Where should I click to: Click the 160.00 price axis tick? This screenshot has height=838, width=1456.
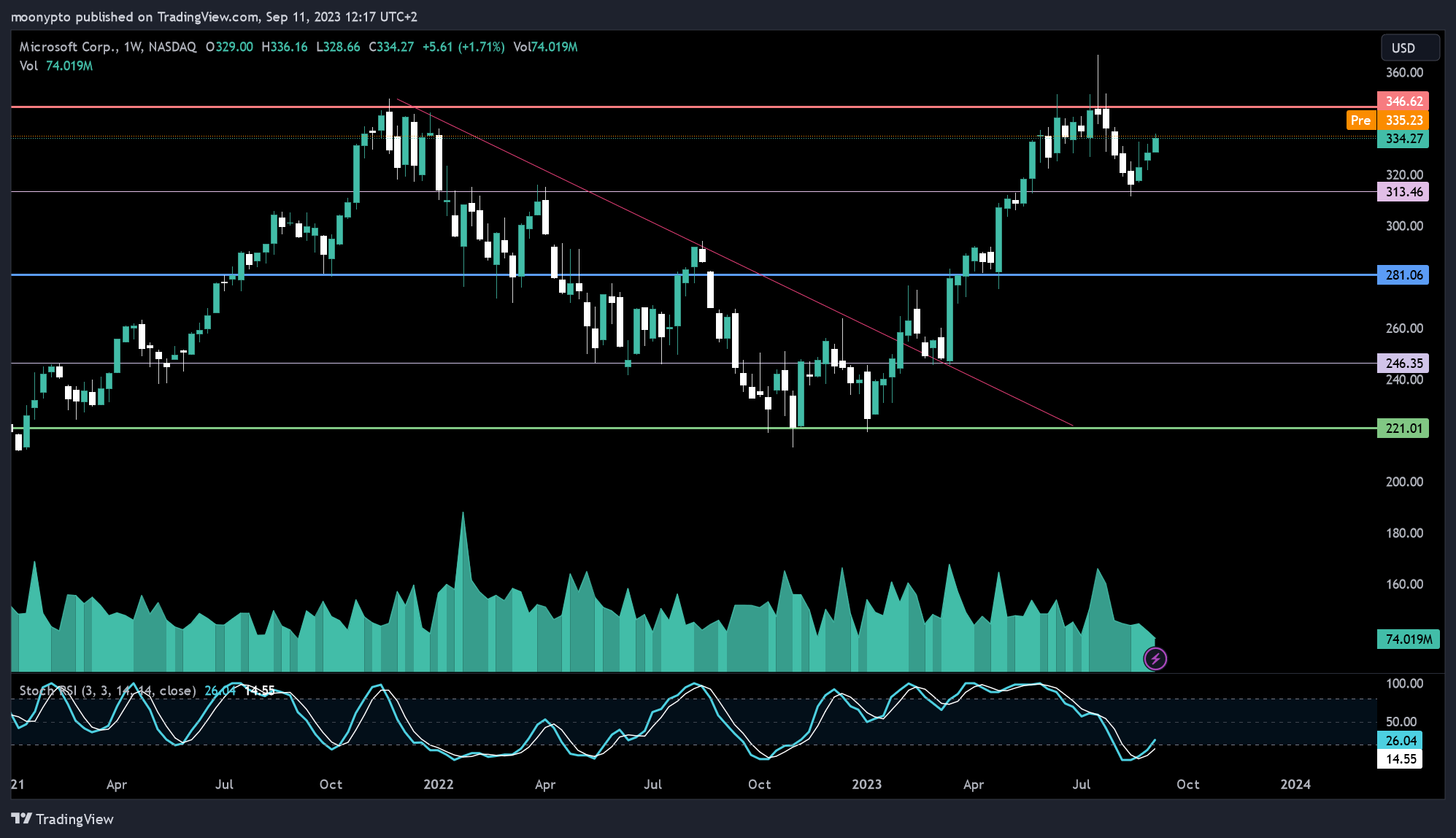point(1404,585)
